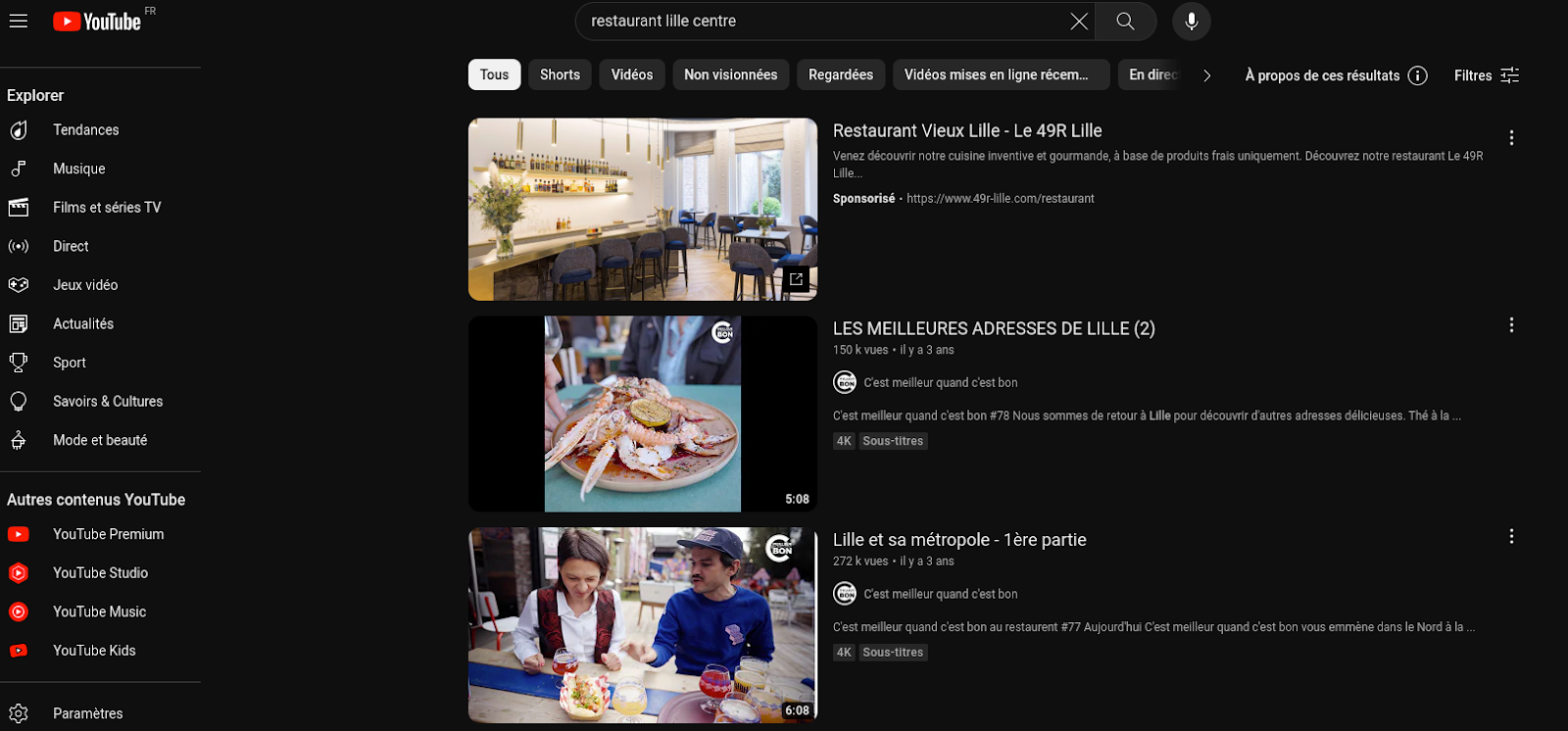
Task: Click the Musique note icon
Action: 19,169
